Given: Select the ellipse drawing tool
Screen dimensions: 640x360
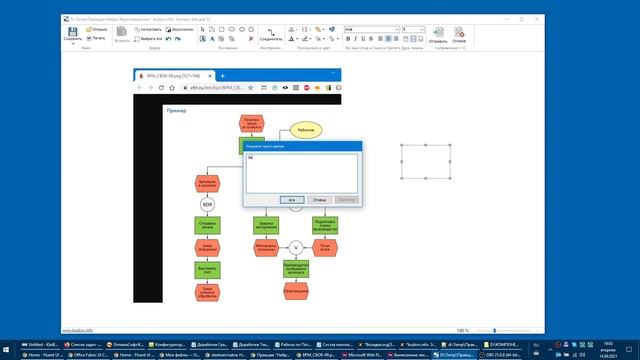Looking at the screenshot, I should [242, 29].
